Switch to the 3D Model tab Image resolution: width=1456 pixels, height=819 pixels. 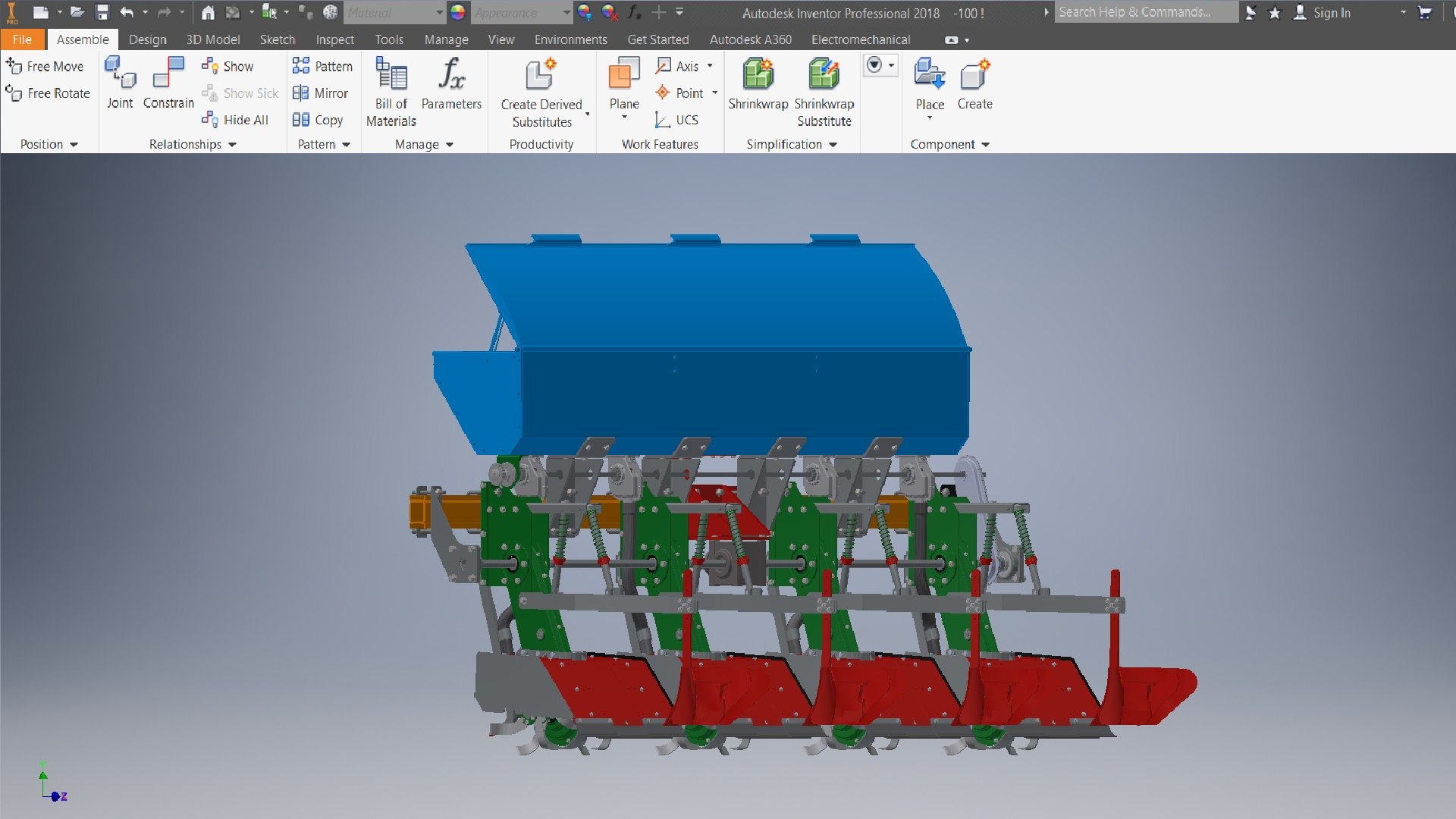pyautogui.click(x=213, y=39)
